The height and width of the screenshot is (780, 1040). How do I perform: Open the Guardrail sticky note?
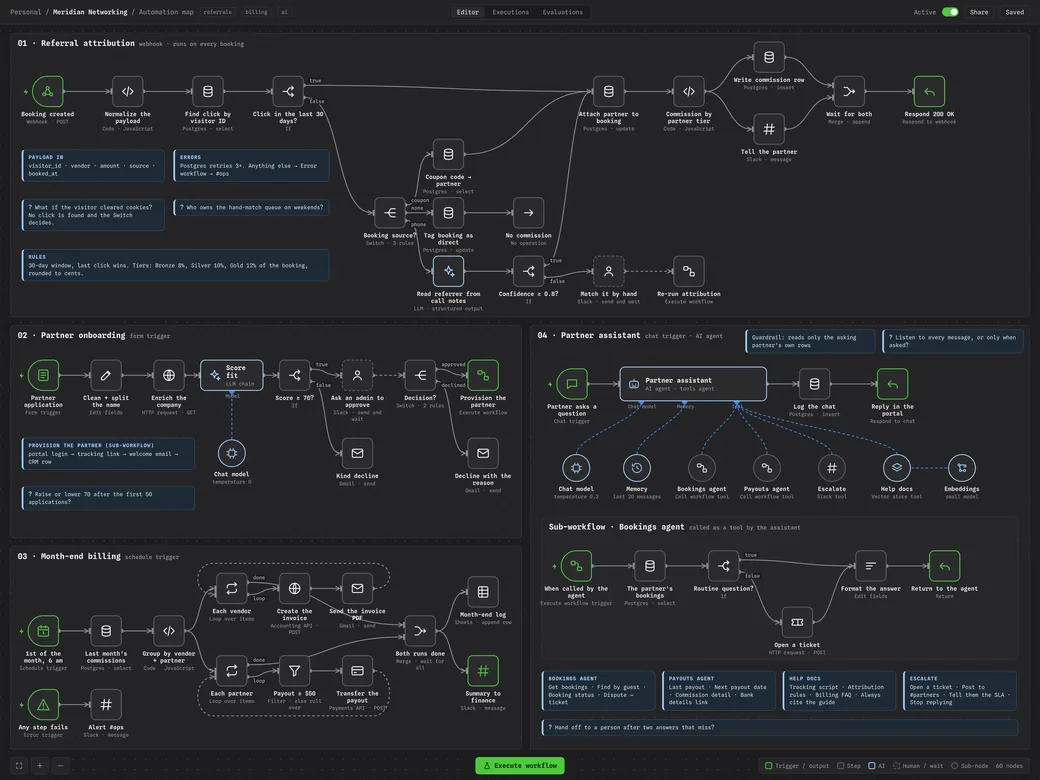point(810,341)
